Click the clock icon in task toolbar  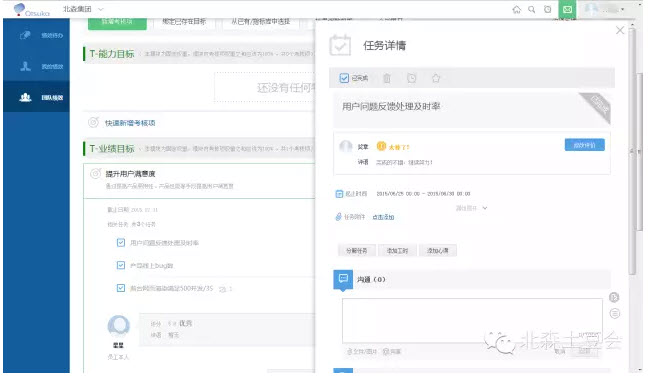tap(412, 78)
